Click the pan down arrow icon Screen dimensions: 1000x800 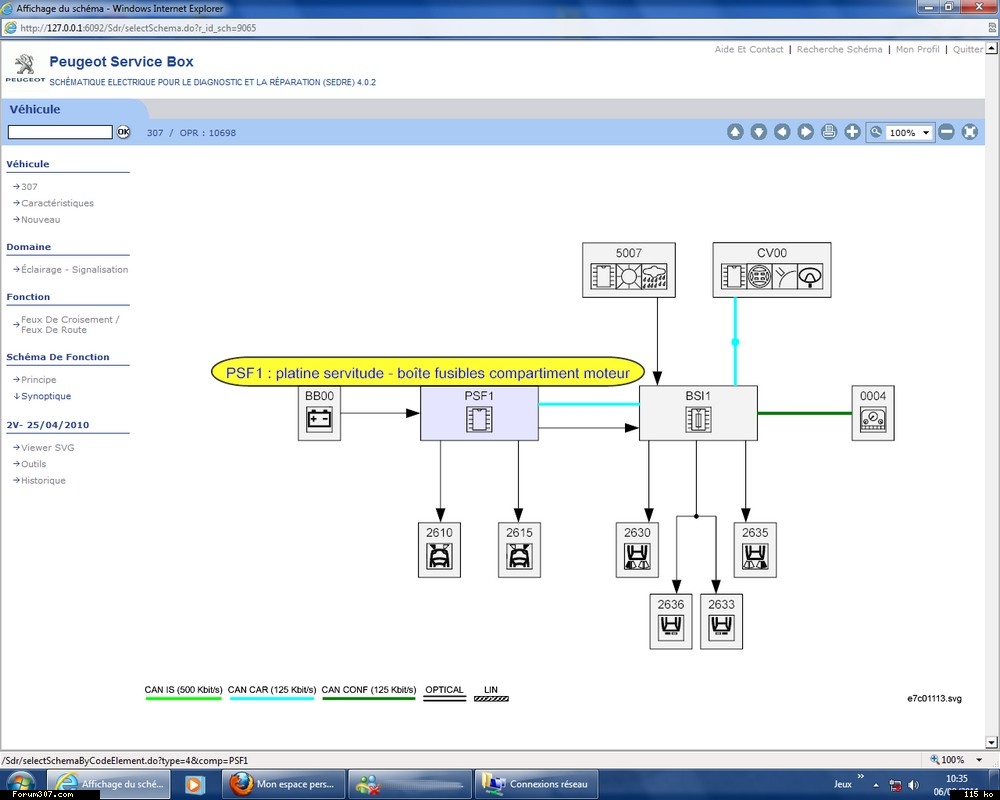coord(759,132)
